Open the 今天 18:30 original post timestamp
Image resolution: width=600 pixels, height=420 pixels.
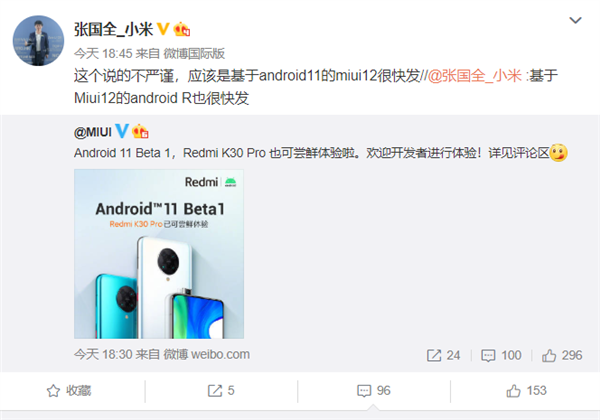click(x=103, y=354)
